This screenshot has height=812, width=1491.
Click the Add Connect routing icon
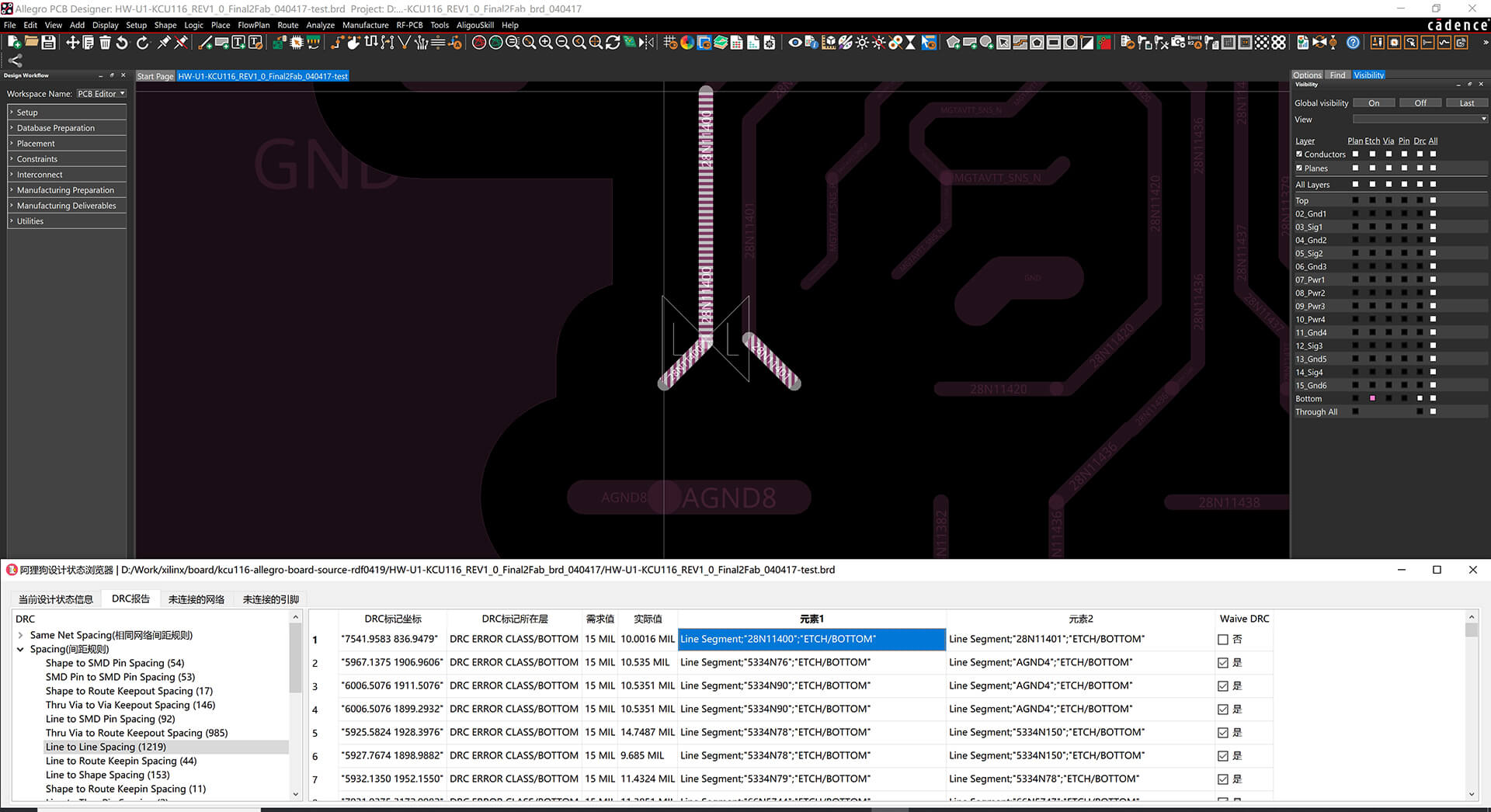click(x=337, y=42)
